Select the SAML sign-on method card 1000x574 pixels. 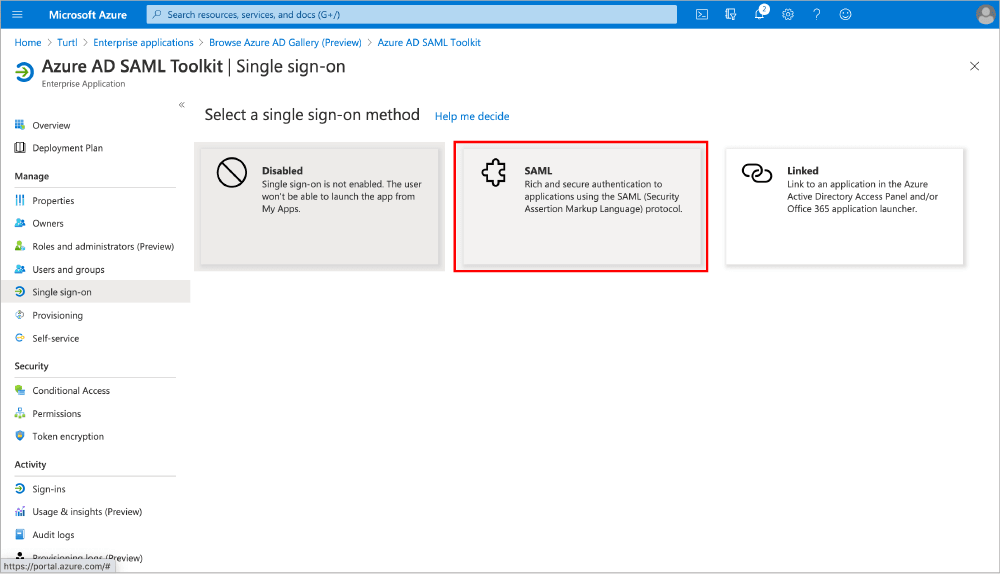pos(581,207)
